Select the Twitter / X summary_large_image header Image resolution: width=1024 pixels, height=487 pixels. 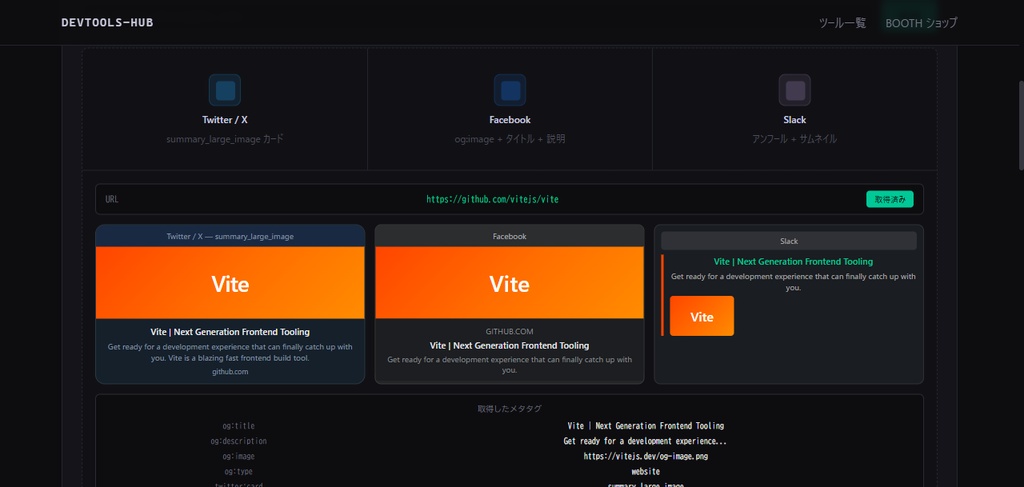click(230, 236)
